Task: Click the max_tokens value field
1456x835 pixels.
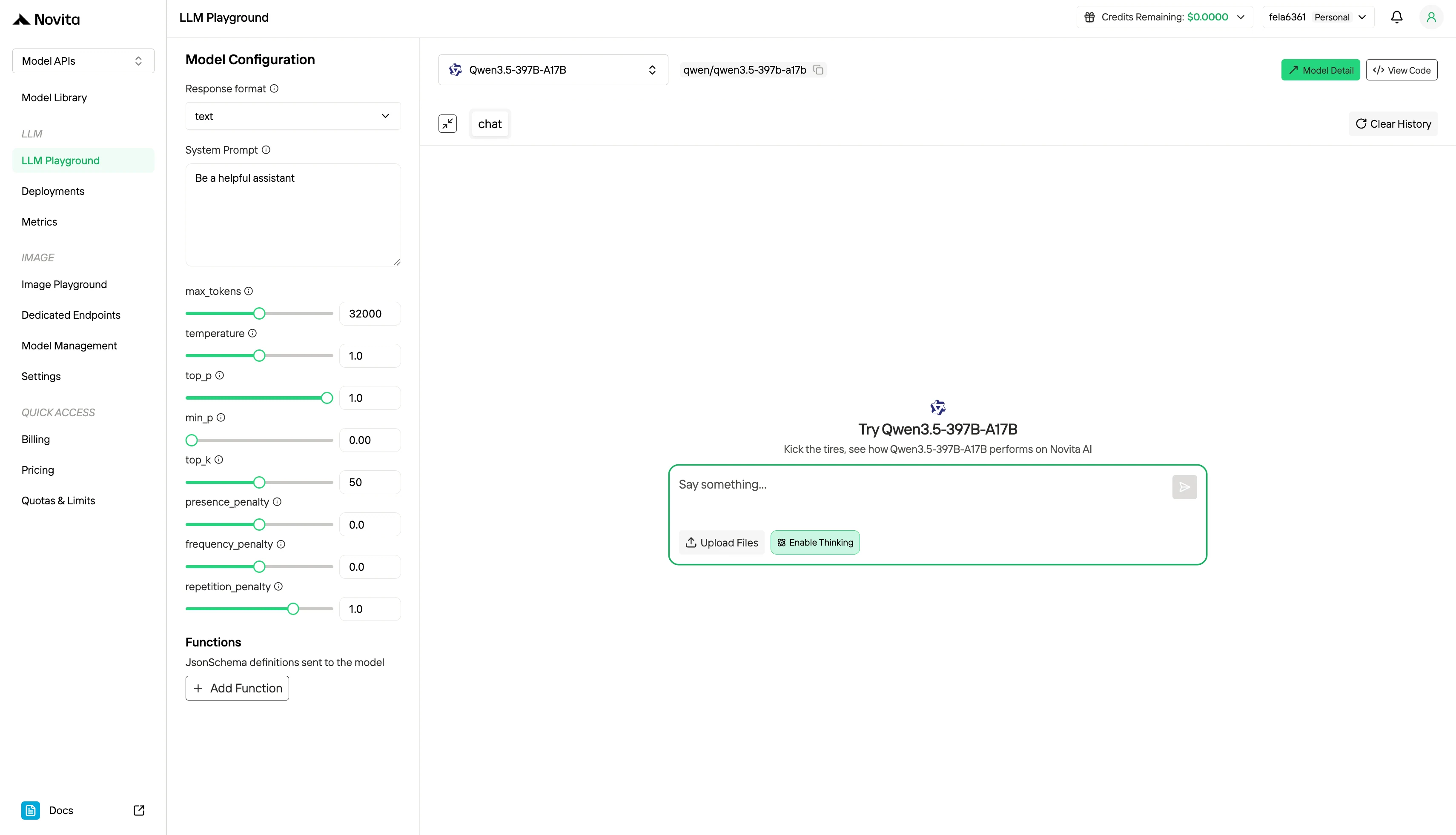Action: (x=370, y=314)
